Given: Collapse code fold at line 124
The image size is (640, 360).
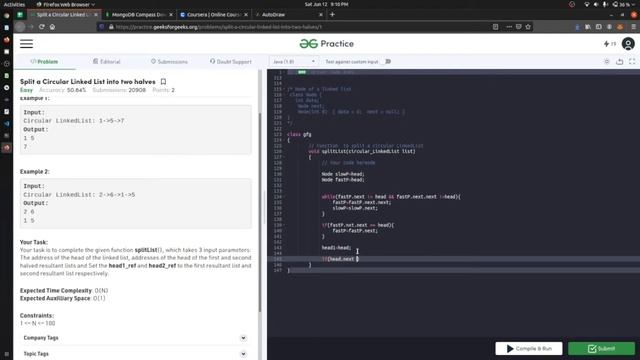Looking at the screenshot, I should pos(284,140).
